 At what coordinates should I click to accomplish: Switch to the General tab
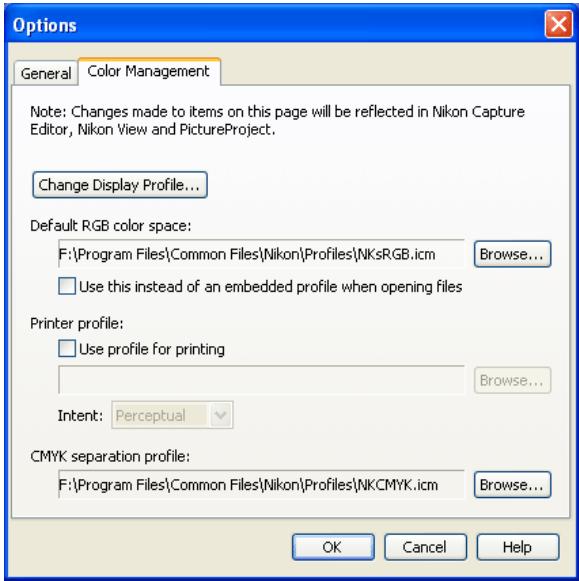pyautogui.click(x=46, y=73)
